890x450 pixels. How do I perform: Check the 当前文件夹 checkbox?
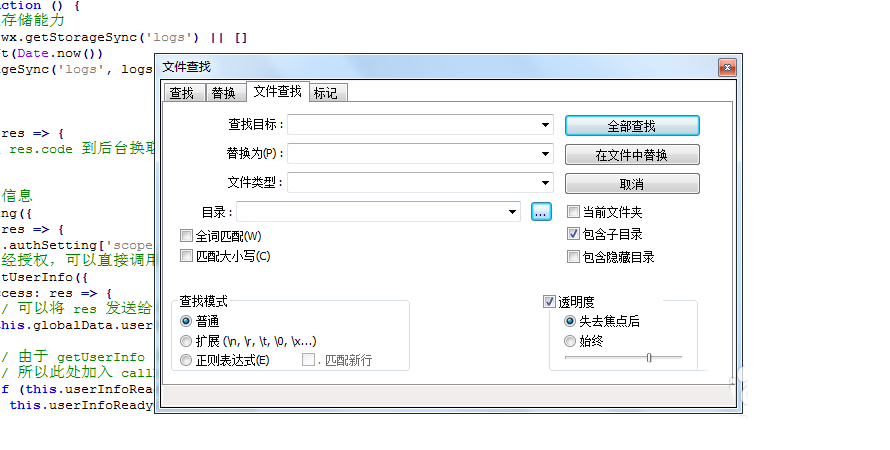(573, 212)
